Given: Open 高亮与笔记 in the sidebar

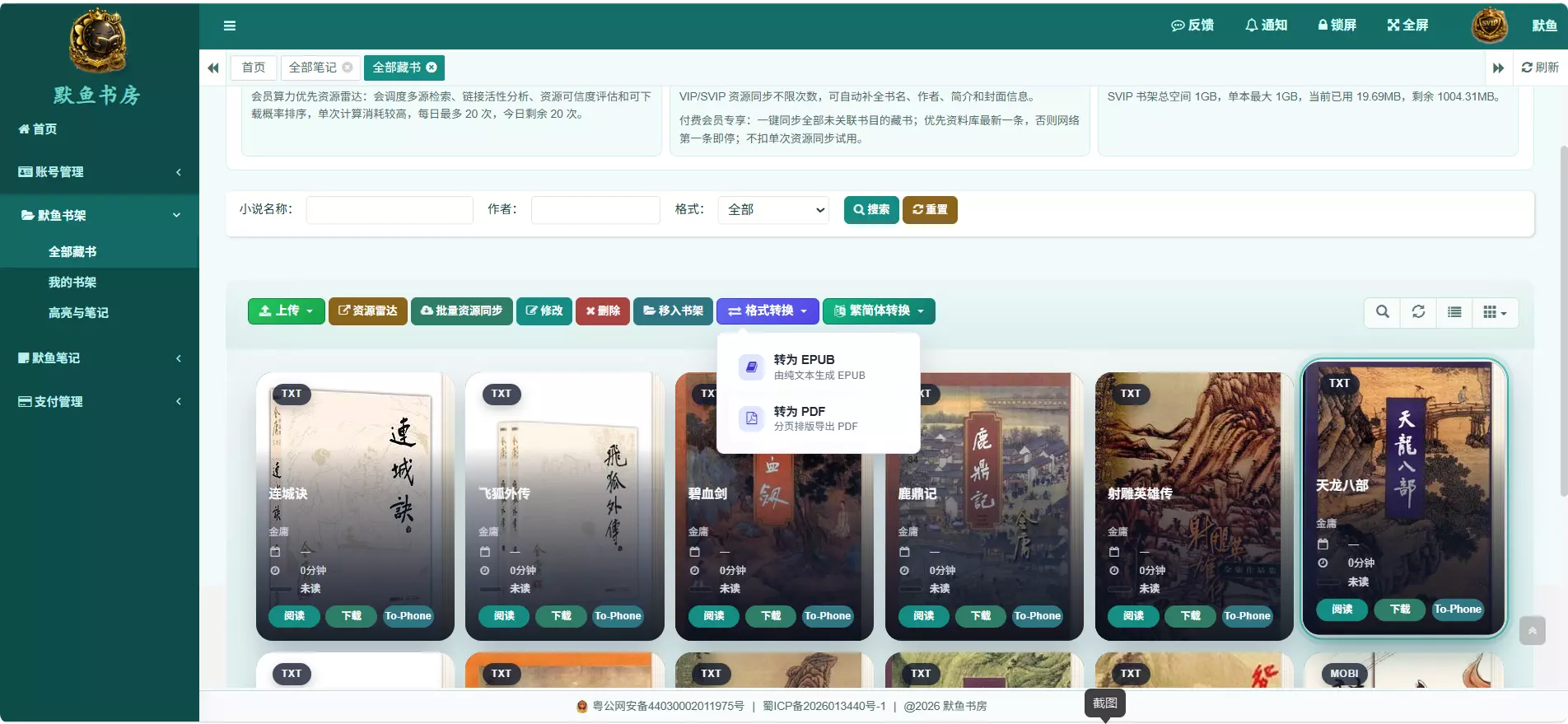Looking at the screenshot, I should coord(78,313).
